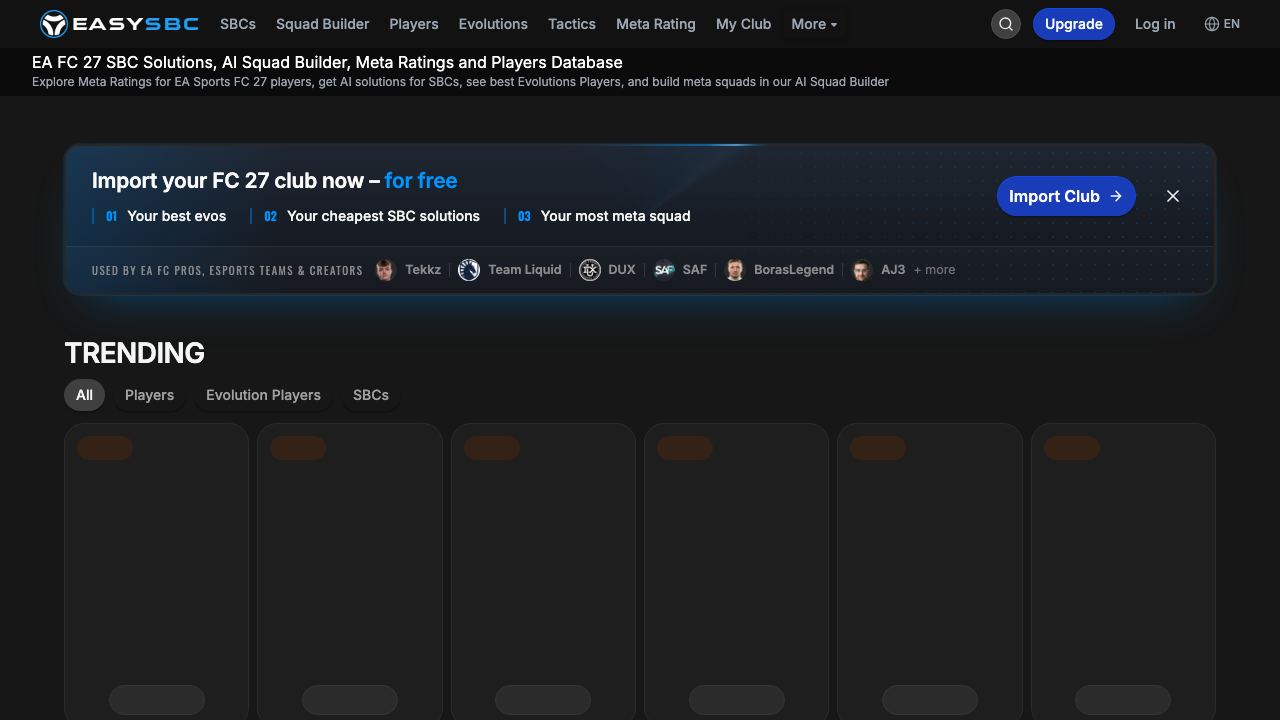The width and height of the screenshot is (1280, 720).
Task: Expand the More navigation dropdown
Action: tap(814, 24)
